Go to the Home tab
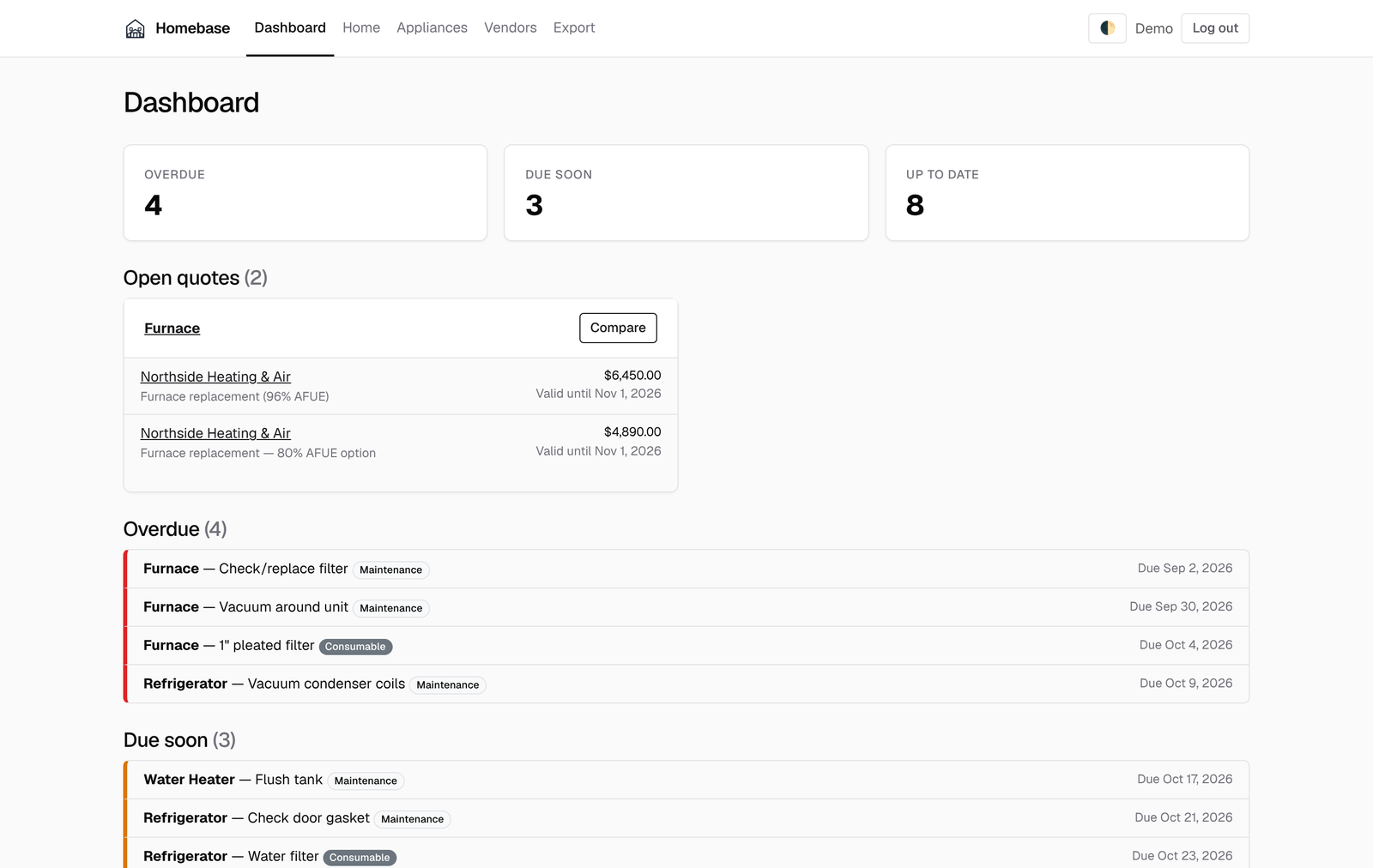 [x=361, y=27]
